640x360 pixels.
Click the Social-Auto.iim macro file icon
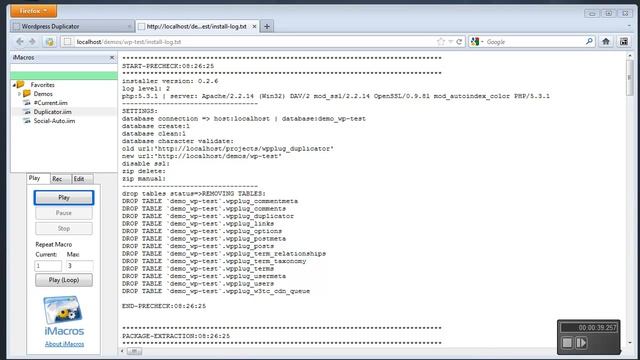(x=27, y=120)
